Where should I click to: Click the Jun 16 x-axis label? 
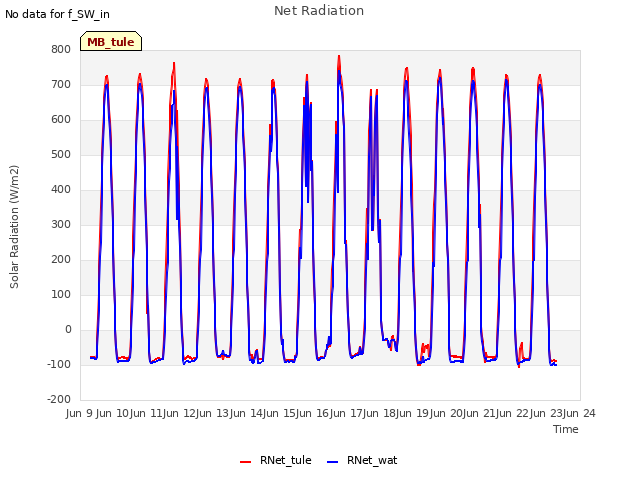pyautogui.click(x=313, y=413)
